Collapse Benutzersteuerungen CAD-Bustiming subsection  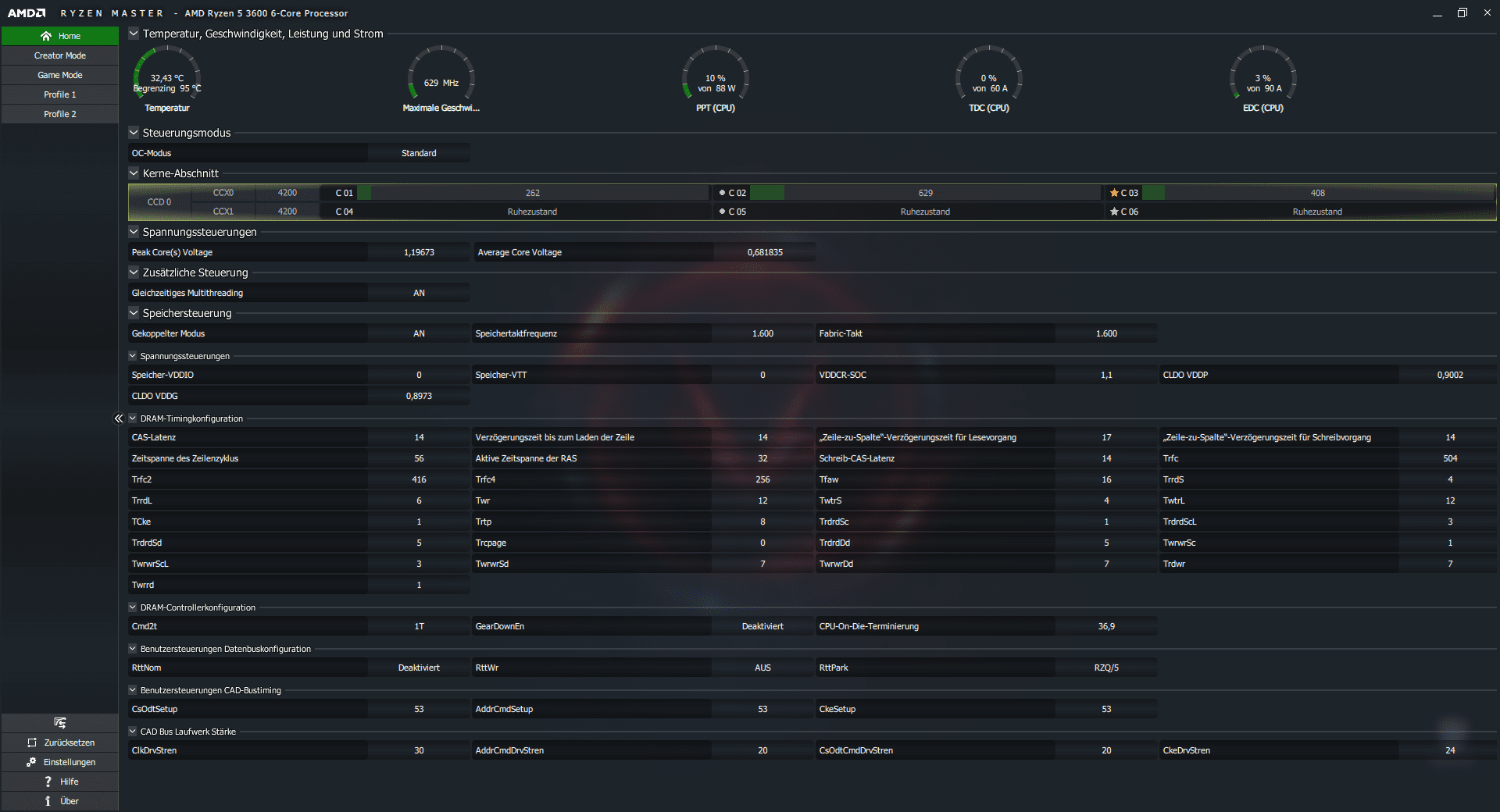pos(133,690)
